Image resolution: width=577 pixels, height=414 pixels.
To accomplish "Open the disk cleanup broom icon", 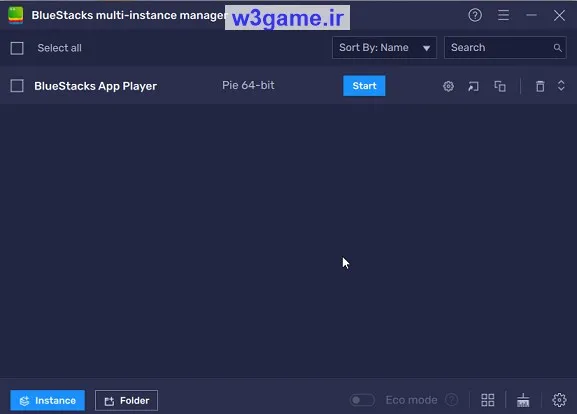I will [x=523, y=400].
